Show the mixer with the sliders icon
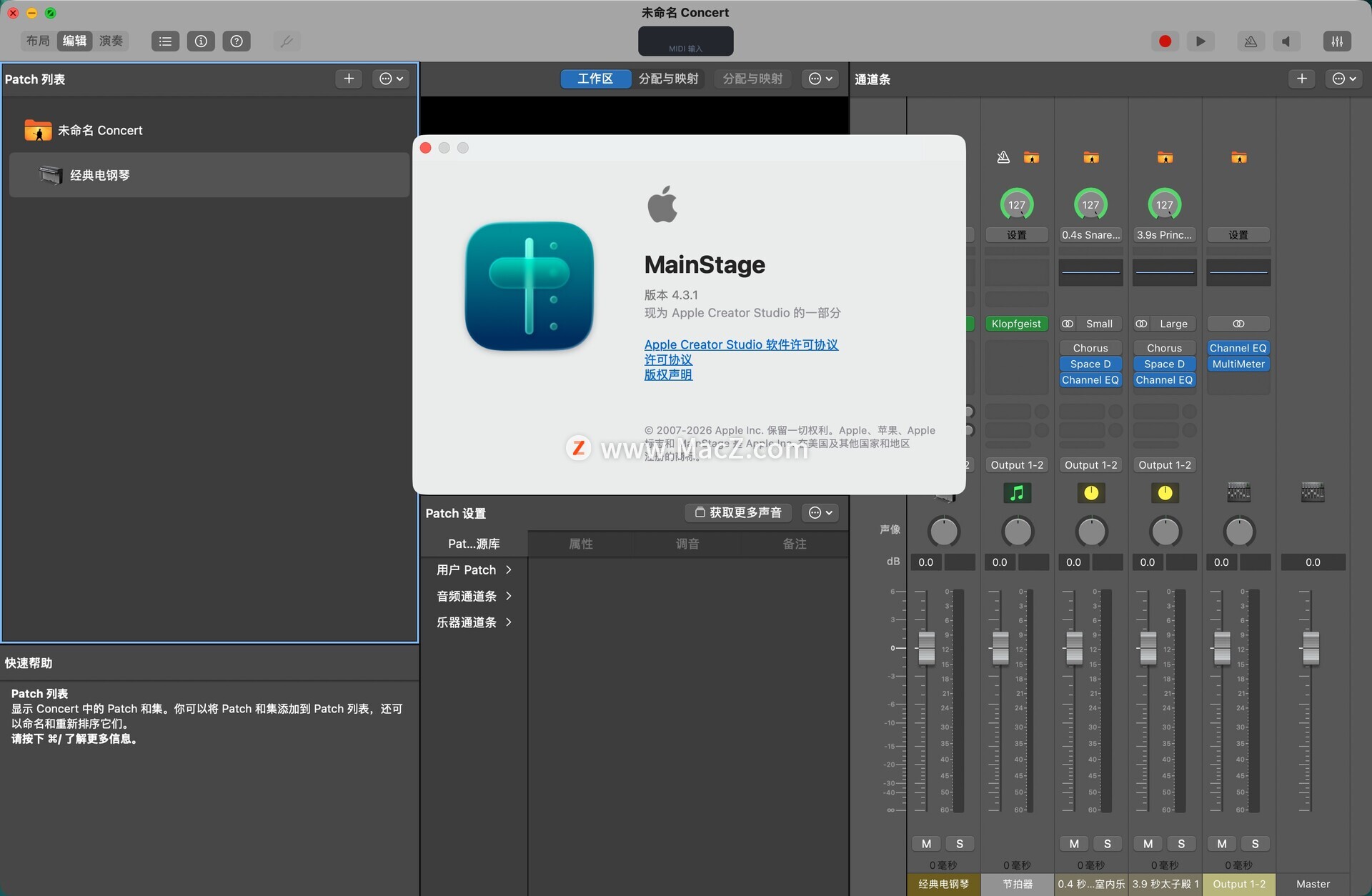This screenshot has width=1372, height=896. click(1337, 41)
